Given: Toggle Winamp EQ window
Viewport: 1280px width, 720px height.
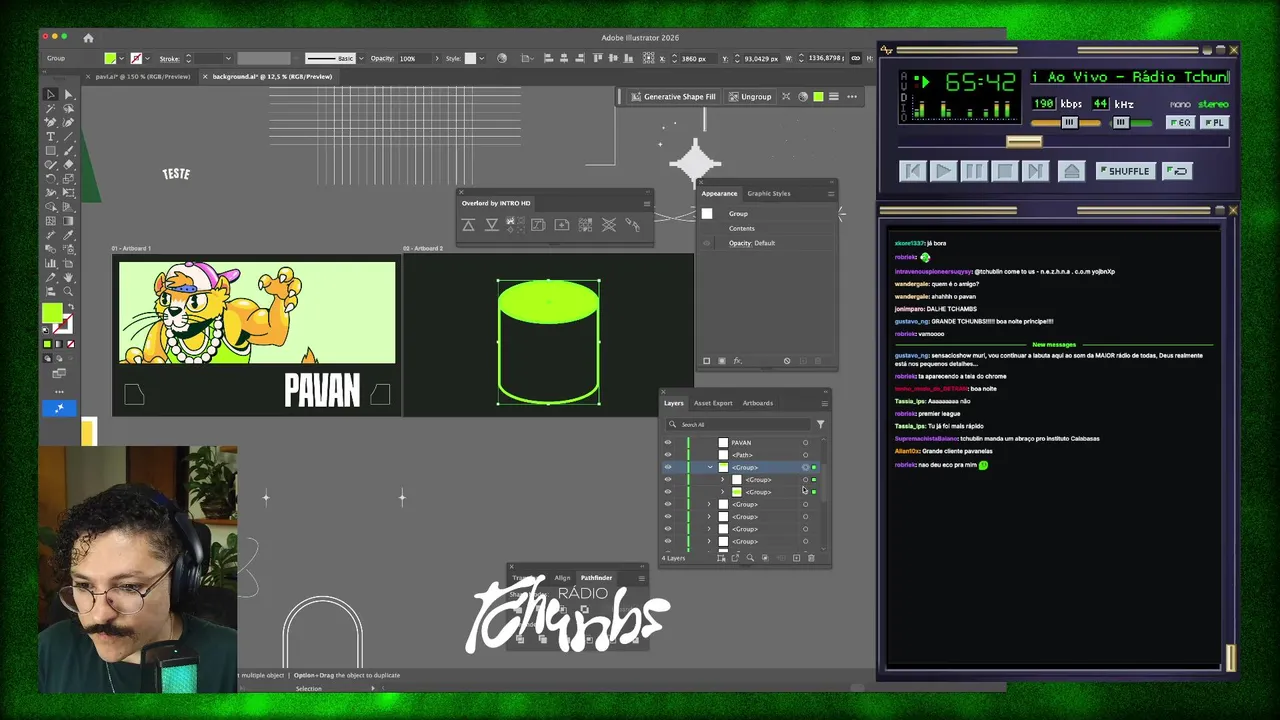Looking at the screenshot, I should coord(1181,123).
